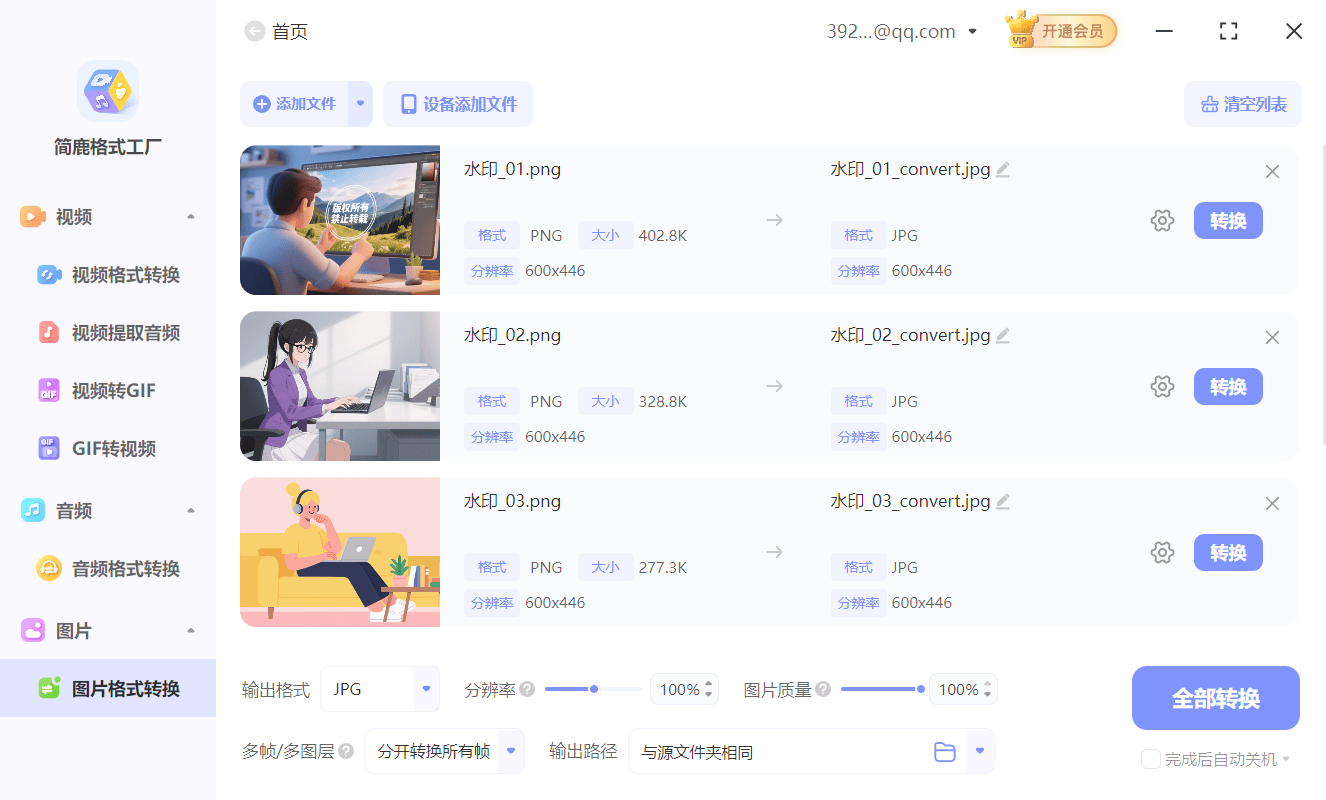Screen dimensions: 1326x800
Task: Remove 水印_03.png from the list
Action: (x=1272, y=504)
